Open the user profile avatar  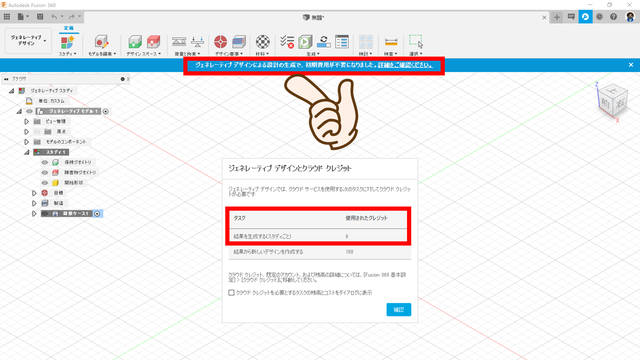coord(630,17)
